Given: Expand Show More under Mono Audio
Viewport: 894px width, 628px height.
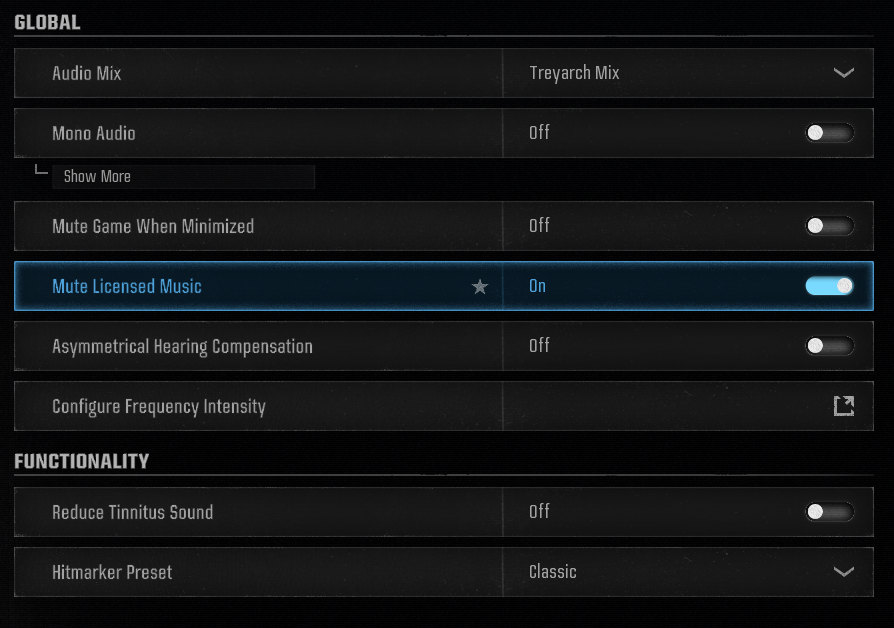Looking at the screenshot, I should pos(97,177).
